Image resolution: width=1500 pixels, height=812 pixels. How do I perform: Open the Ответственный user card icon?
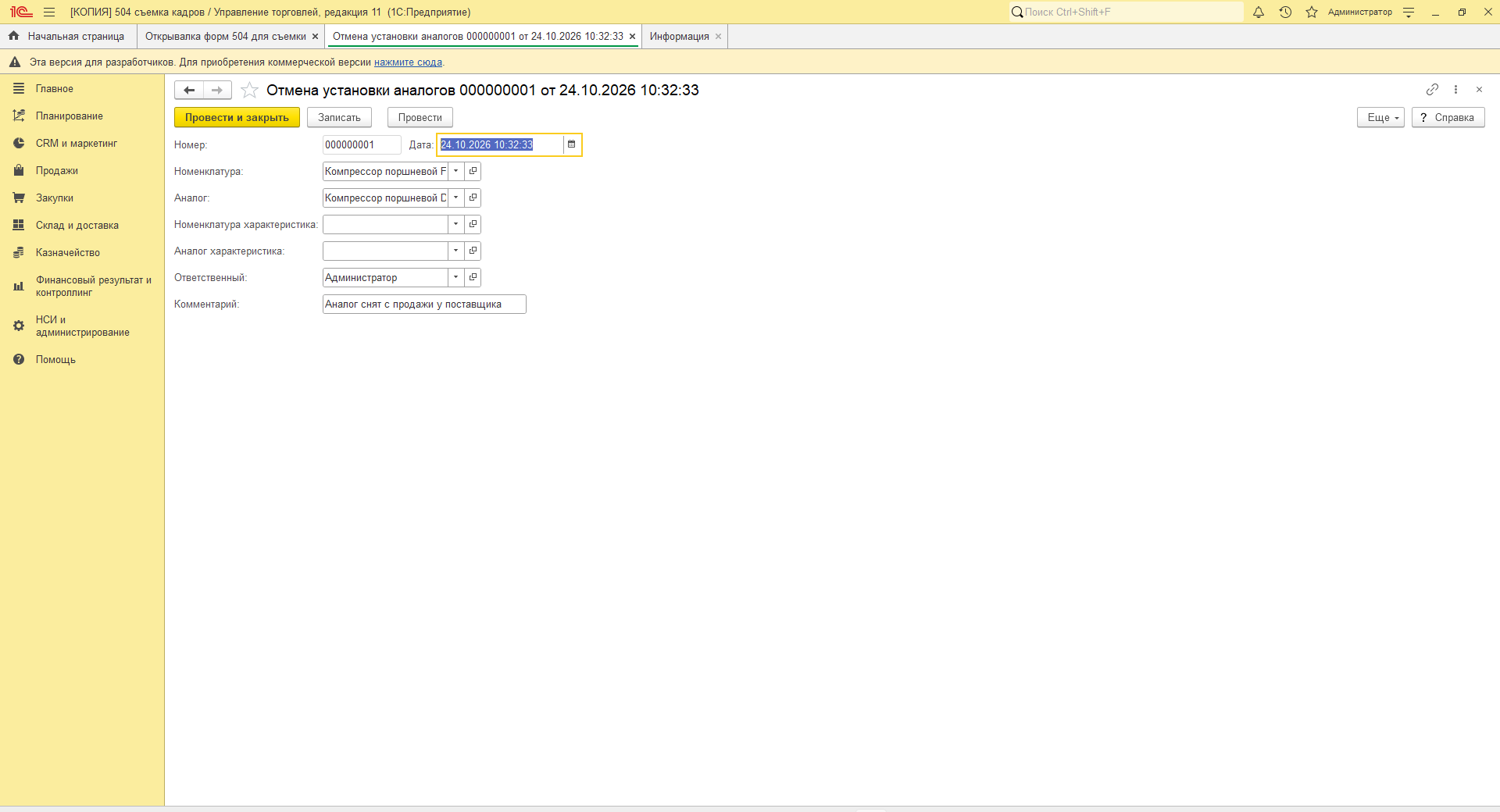click(x=473, y=277)
